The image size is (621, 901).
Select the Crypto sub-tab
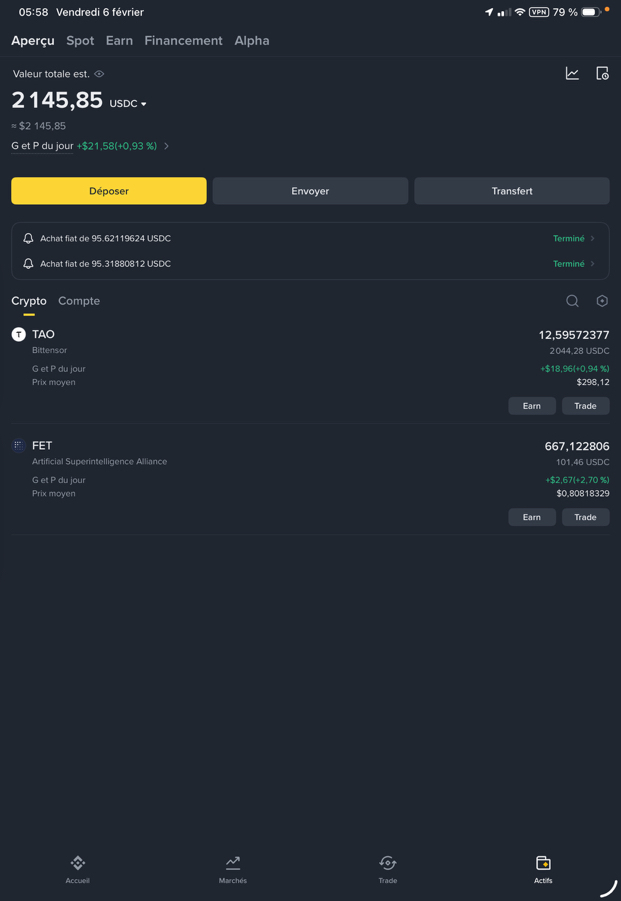(29, 301)
